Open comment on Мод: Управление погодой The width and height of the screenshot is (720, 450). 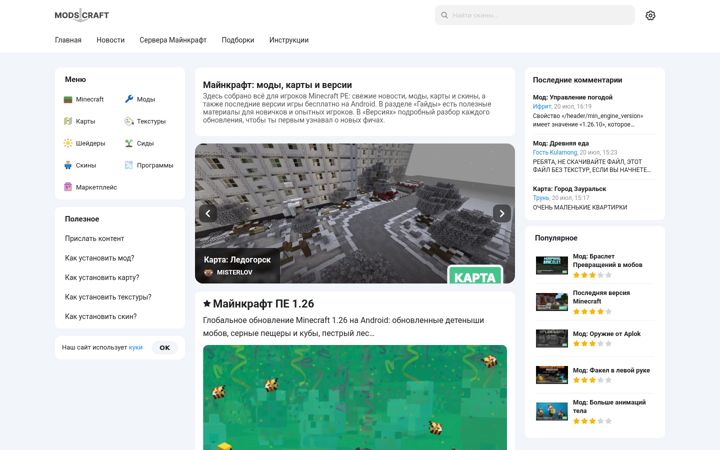(573, 97)
